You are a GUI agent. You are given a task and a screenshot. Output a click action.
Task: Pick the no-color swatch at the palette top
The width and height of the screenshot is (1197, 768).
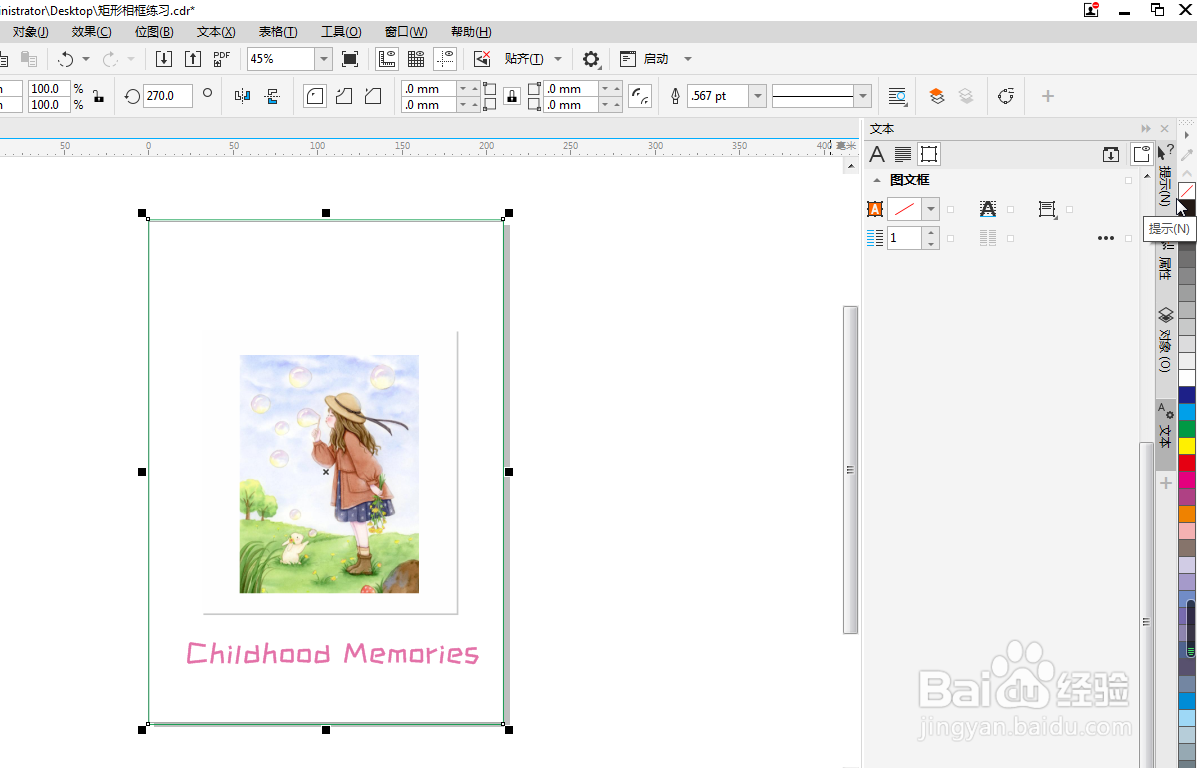(1187, 190)
